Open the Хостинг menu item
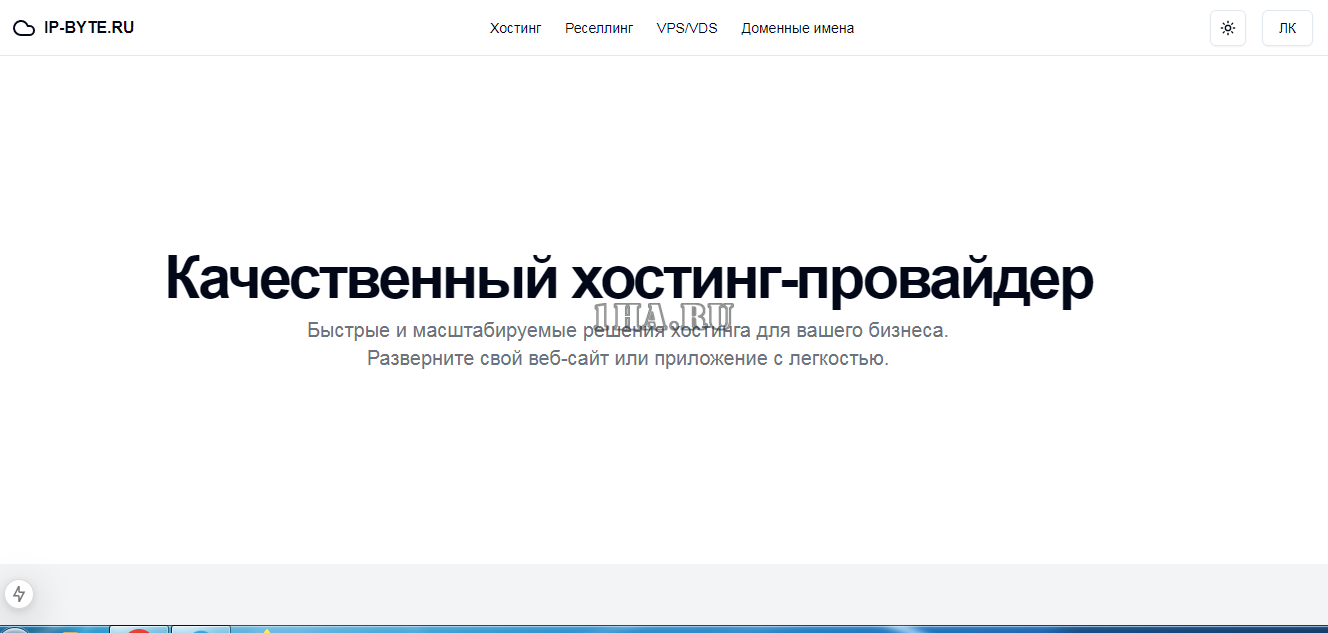The height and width of the screenshot is (633, 1328). pos(515,28)
